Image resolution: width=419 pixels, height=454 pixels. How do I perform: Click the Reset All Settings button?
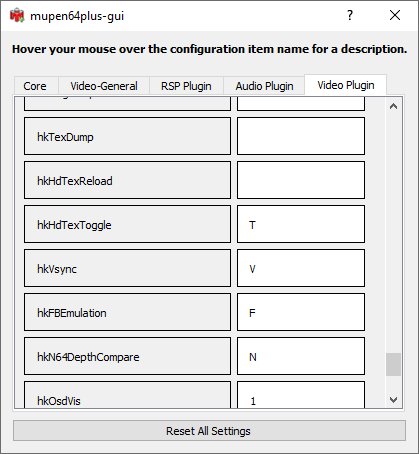point(209,431)
